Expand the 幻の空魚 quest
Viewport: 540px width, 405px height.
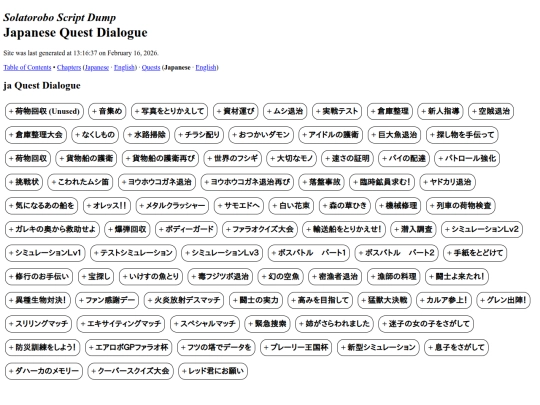click(281, 276)
